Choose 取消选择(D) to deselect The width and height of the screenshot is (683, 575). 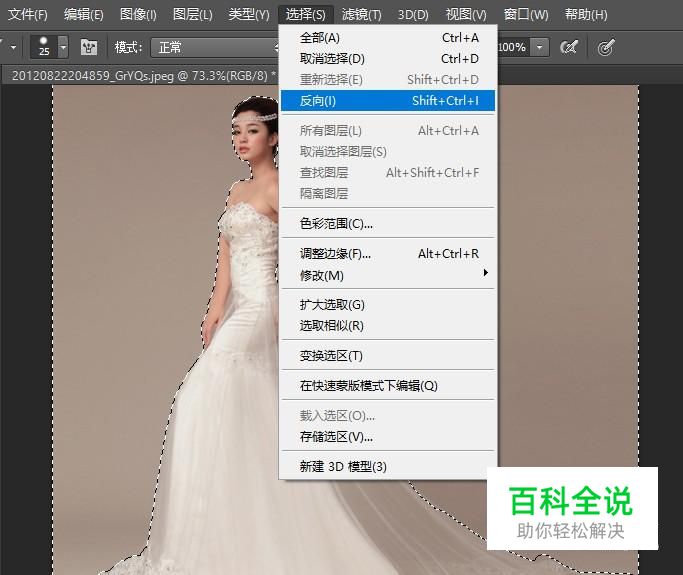(x=388, y=58)
